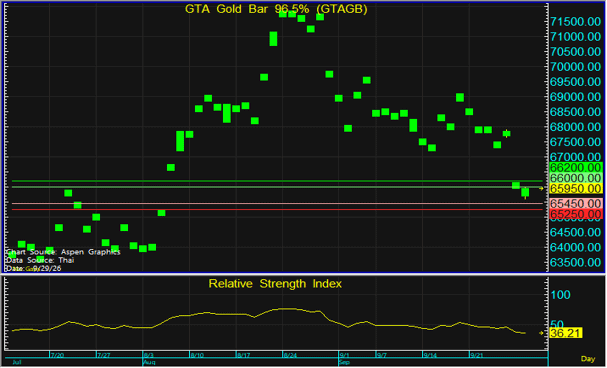Viewport: 607px width, 368px height.
Task: Select the 63500.00 price axis label
Action: (576, 263)
